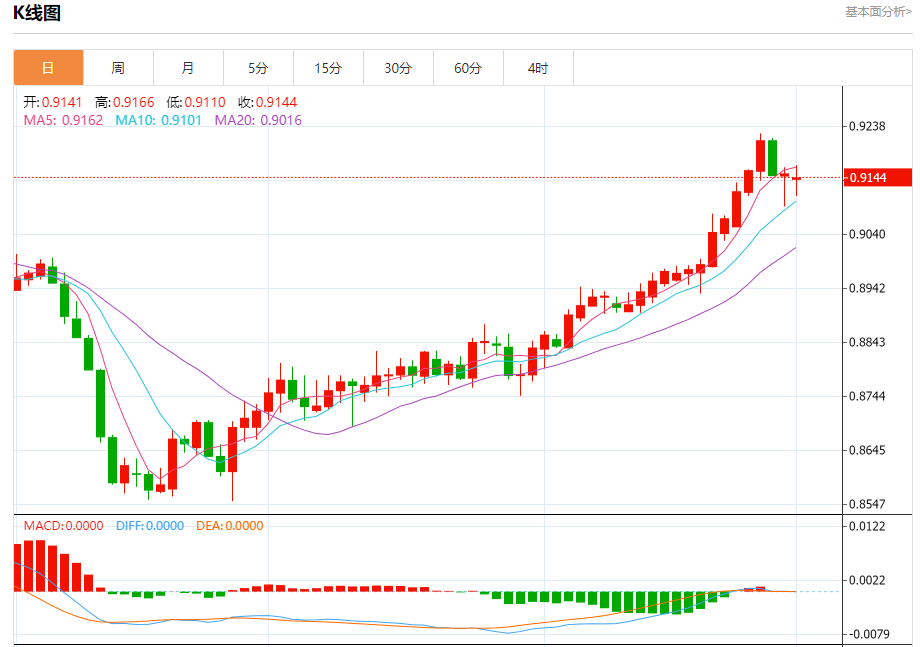The image size is (920, 647).
Task: Open the 15分 interval tab
Action: tap(328, 68)
